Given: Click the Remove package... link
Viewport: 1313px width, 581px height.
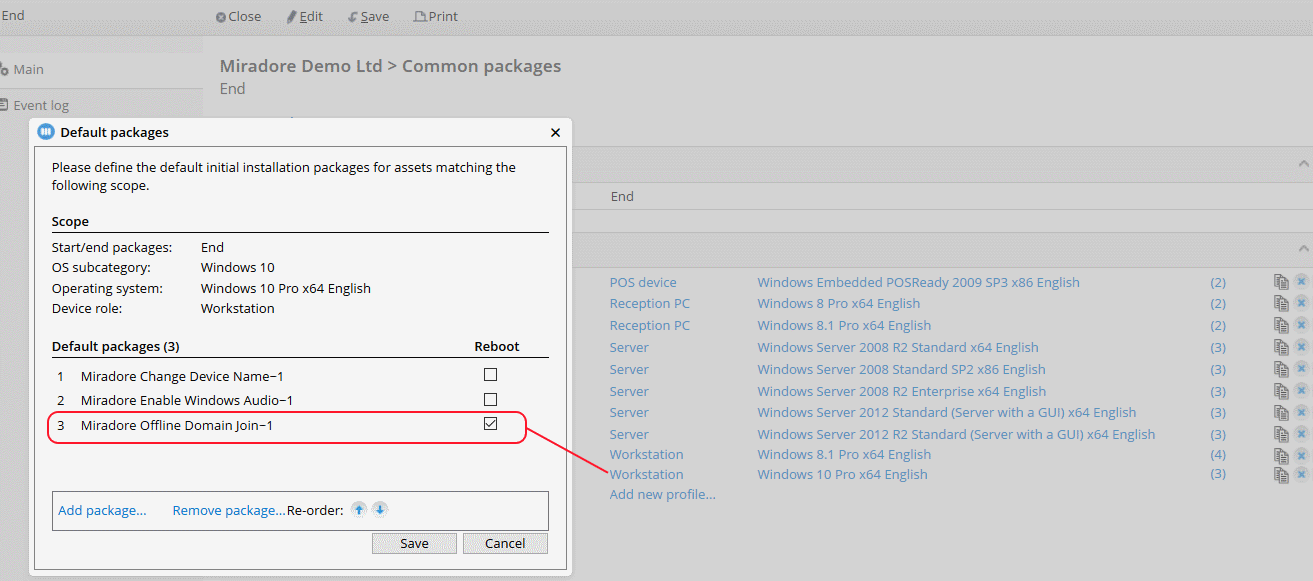Looking at the screenshot, I should [229, 510].
